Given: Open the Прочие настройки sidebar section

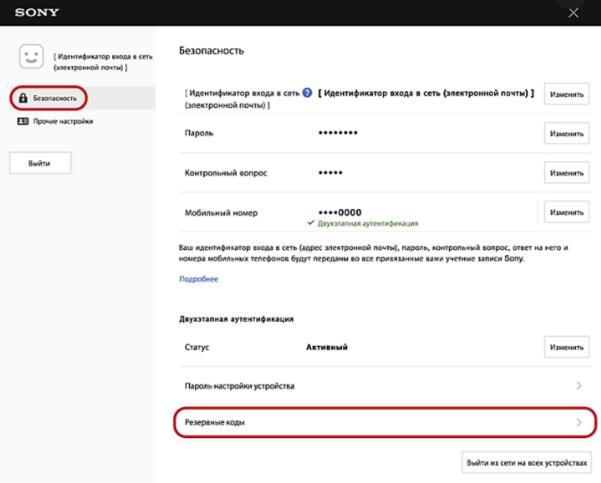Looking at the screenshot, I should [x=62, y=121].
